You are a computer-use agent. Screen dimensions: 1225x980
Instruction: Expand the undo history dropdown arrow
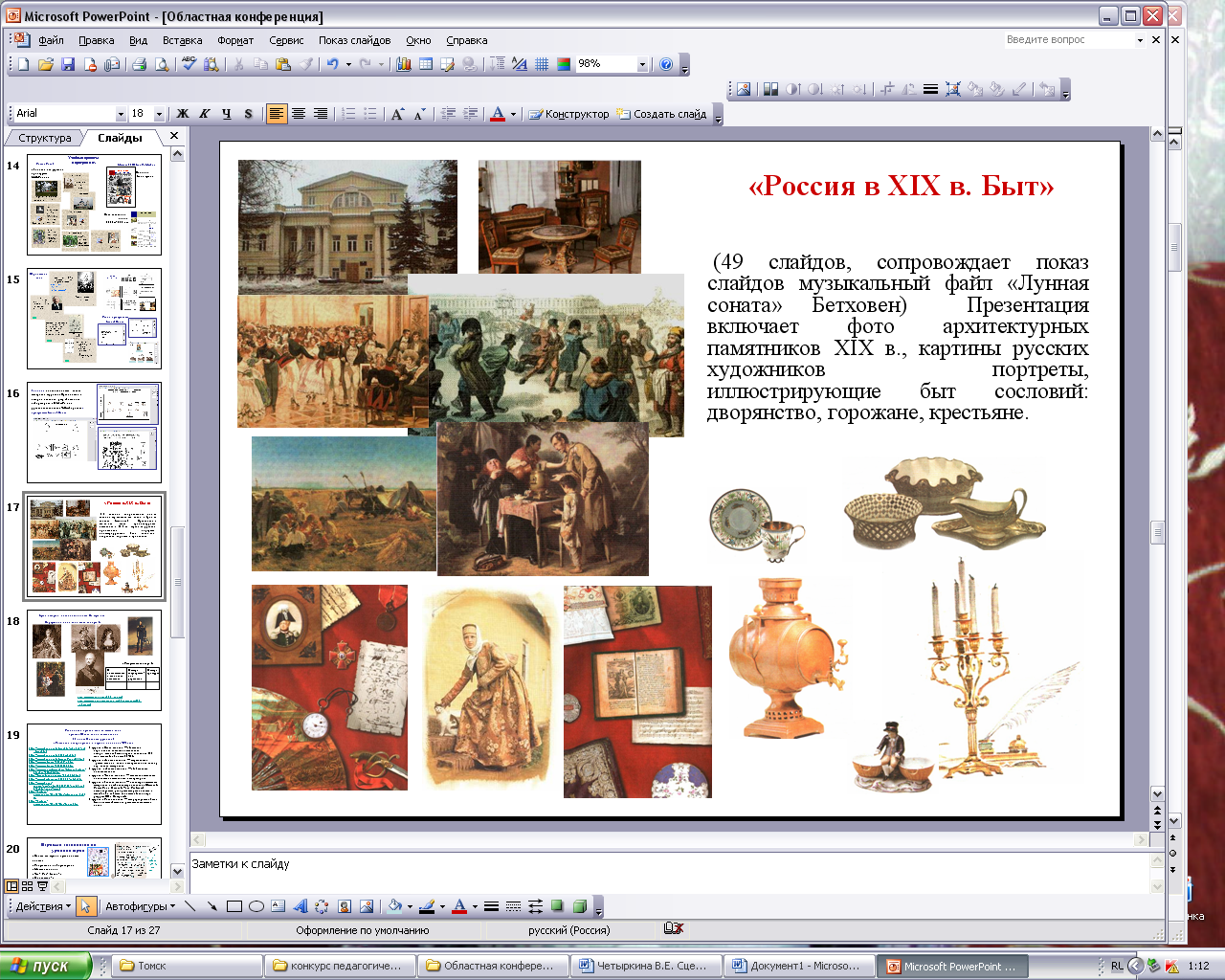pos(348,64)
